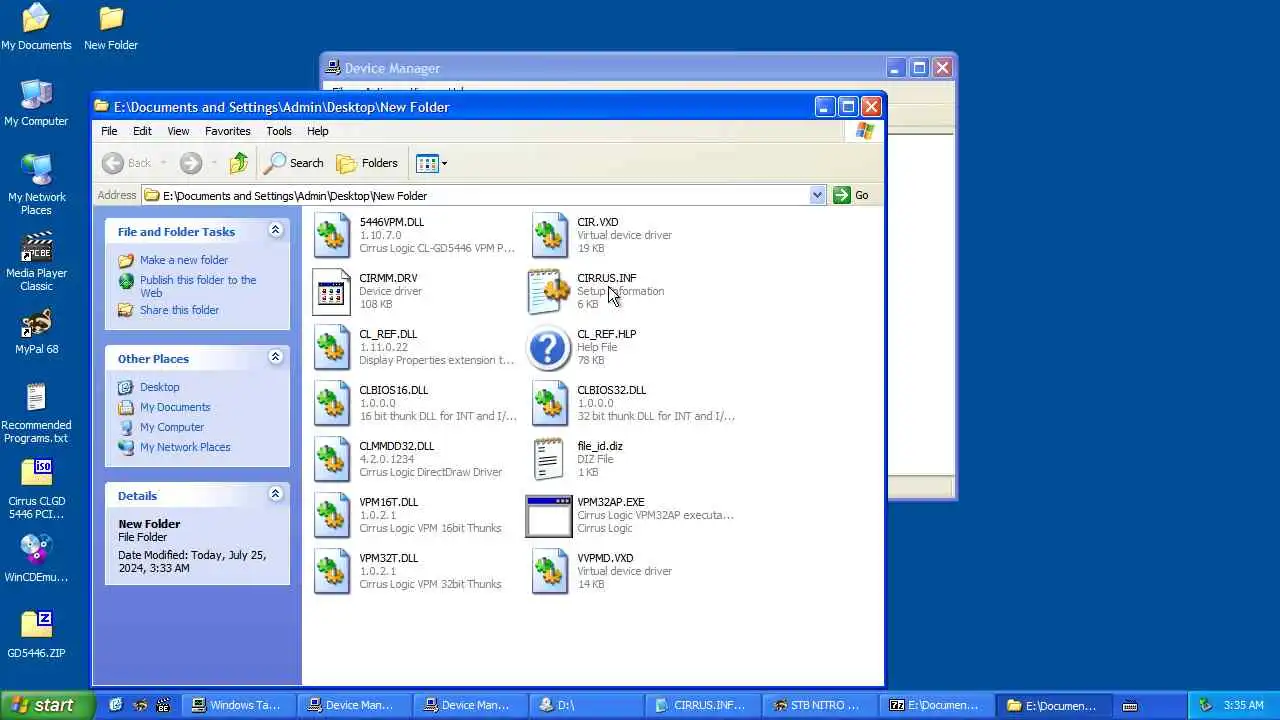This screenshot has width=1280, height=720.
Task: Click Publish this folder to the Web
Action: (x=198, y=286)
